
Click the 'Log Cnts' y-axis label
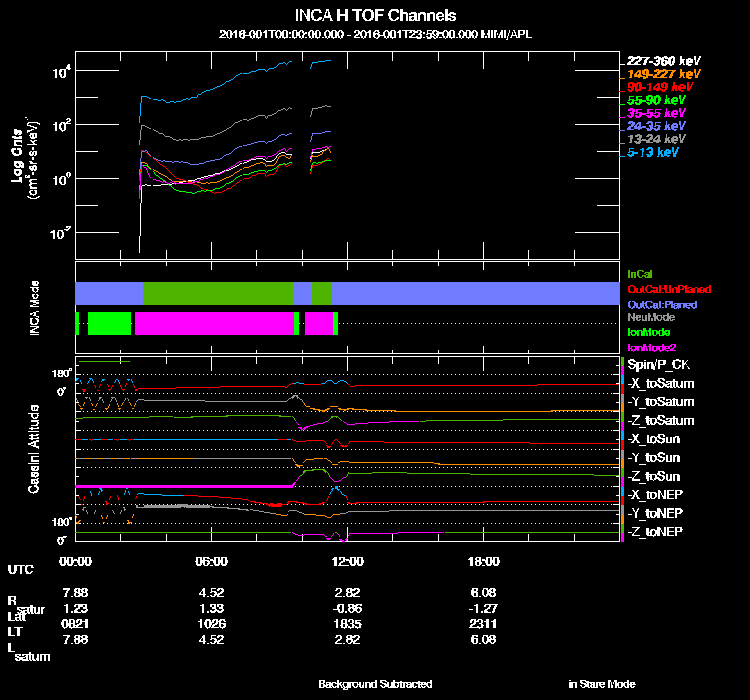(18, 156)
